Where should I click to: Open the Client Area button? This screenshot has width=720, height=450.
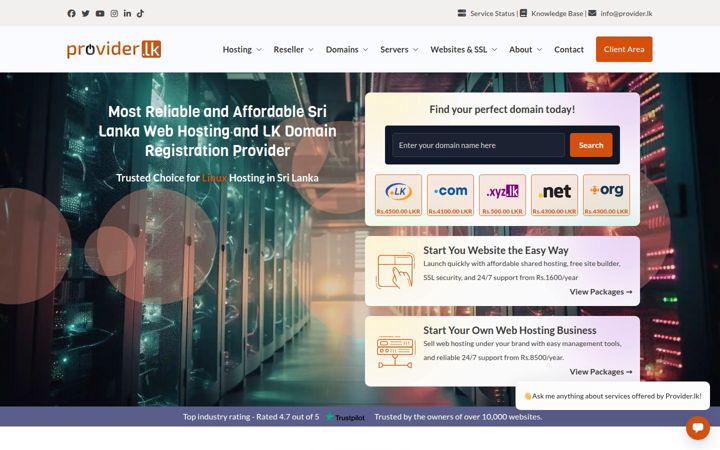(x=624, y=49)
